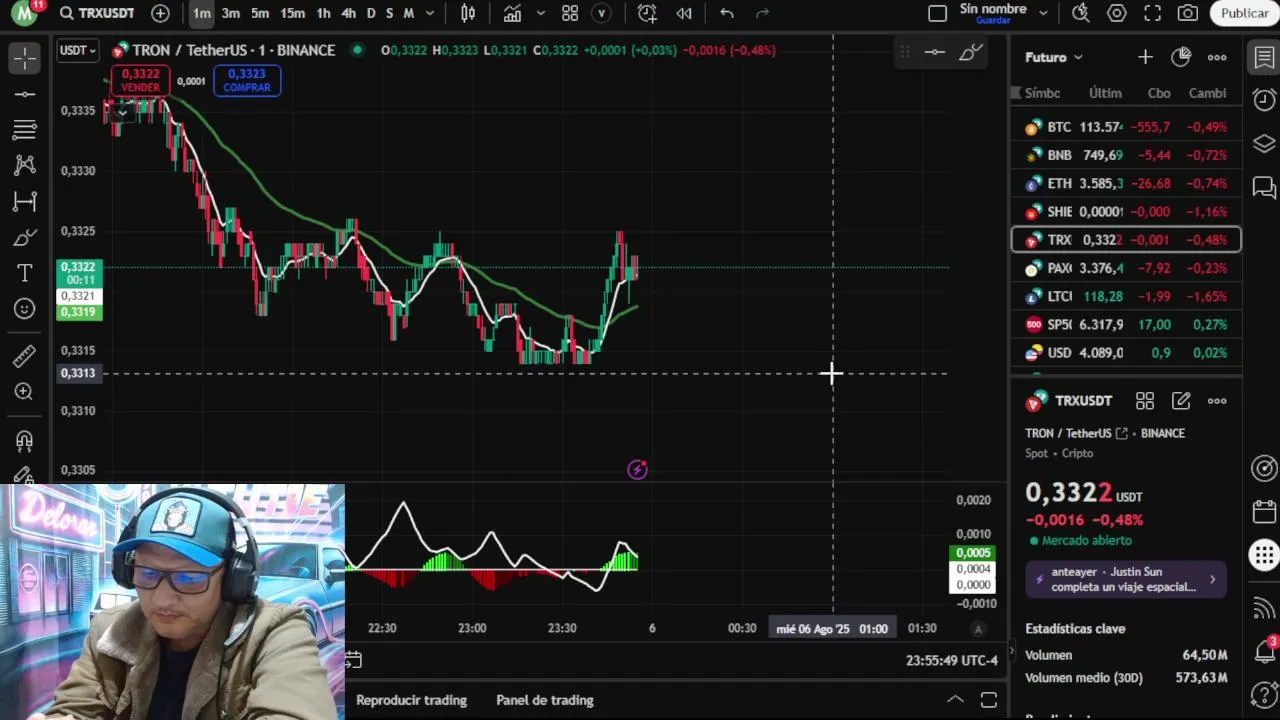Image resolution: width=1280 pixels, height=720 pixels.
Task: Open candlestick chart type menu
Action: click(468, 13)
